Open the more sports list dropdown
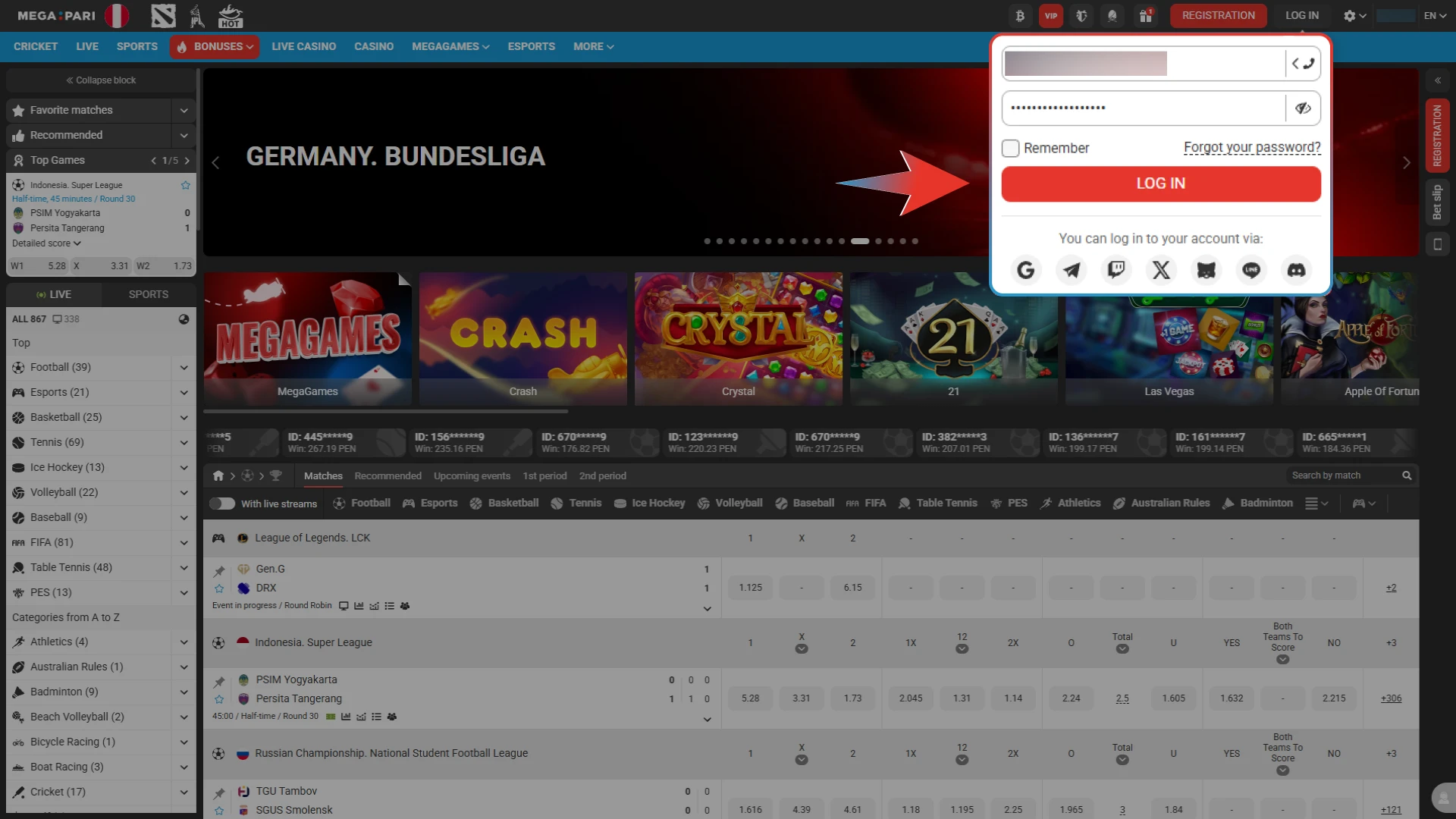Screen dimensions: 1456x819 pos(1316,504)
